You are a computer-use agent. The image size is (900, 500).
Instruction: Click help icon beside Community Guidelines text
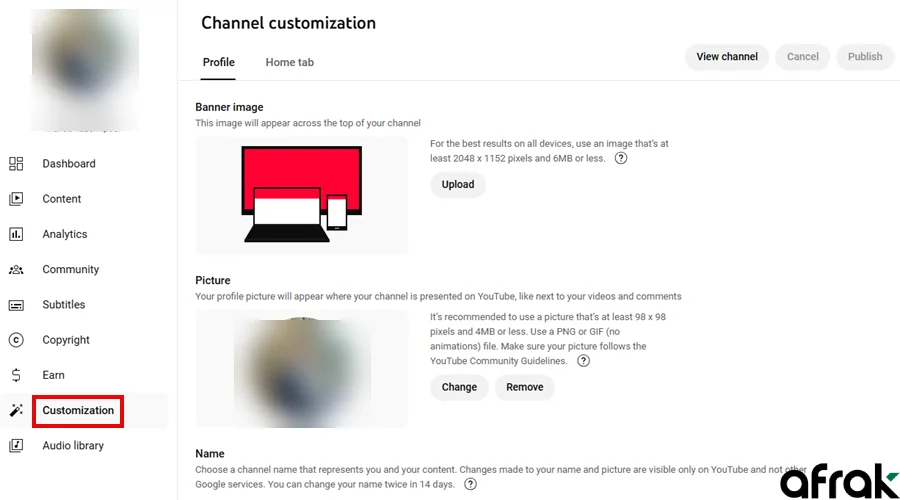[584, 361]
